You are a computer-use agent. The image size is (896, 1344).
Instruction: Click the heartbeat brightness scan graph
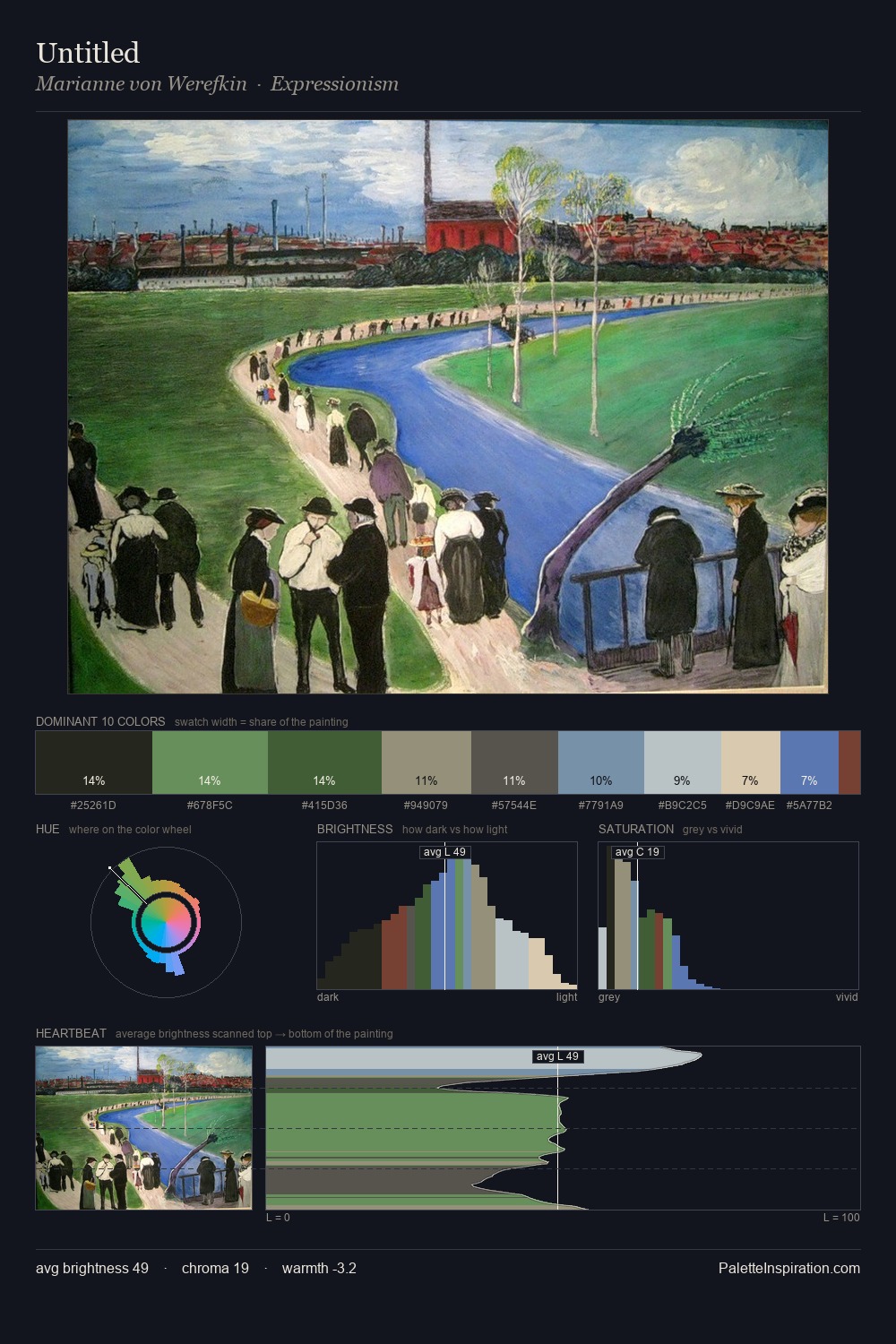tap(563, 1128)
